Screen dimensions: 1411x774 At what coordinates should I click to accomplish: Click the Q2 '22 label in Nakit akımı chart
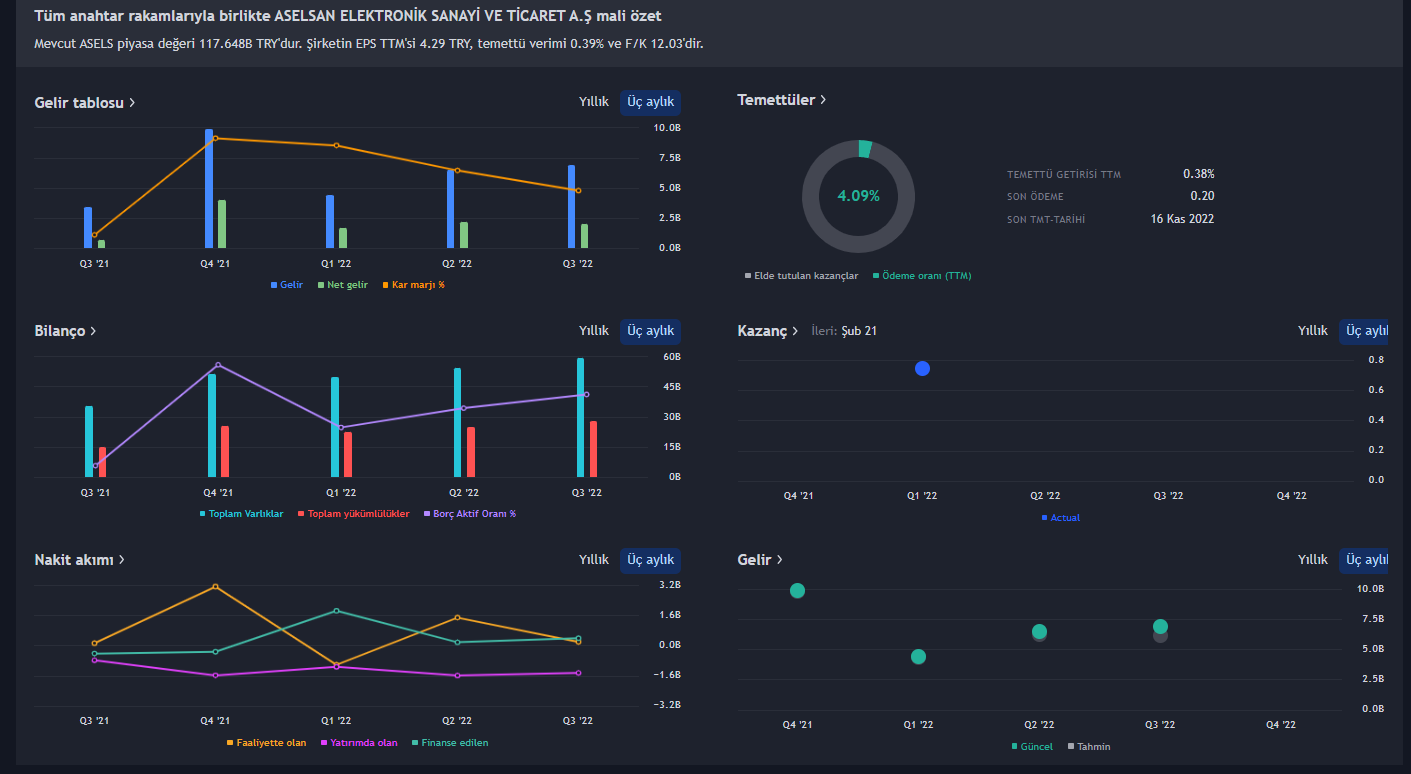click(x=457, y=721)
